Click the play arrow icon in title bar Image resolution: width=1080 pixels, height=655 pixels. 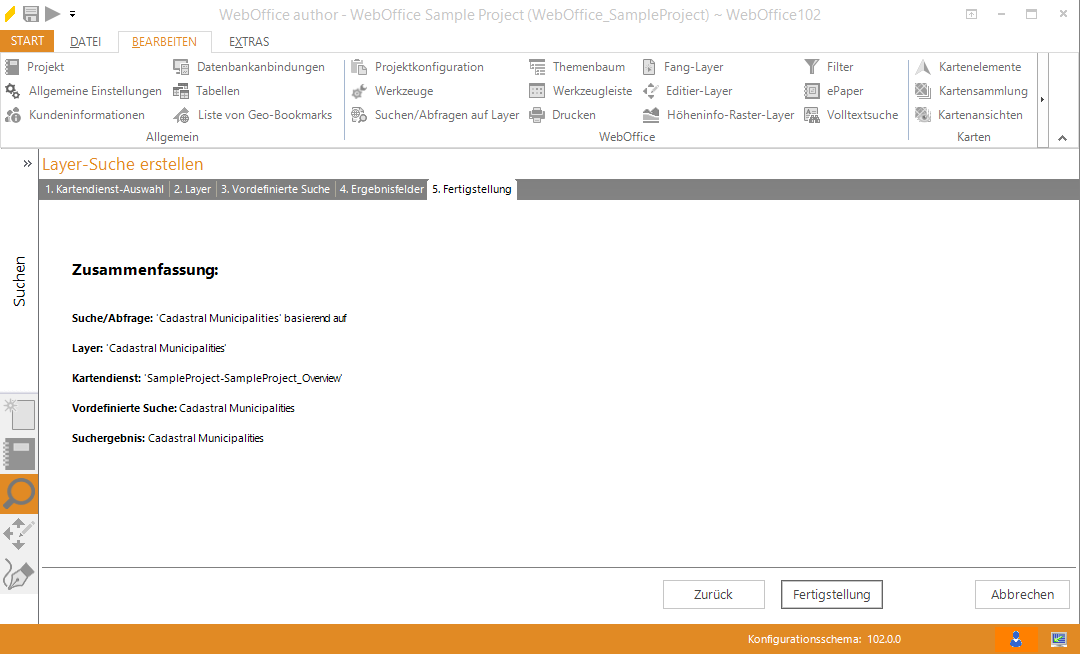53,14
